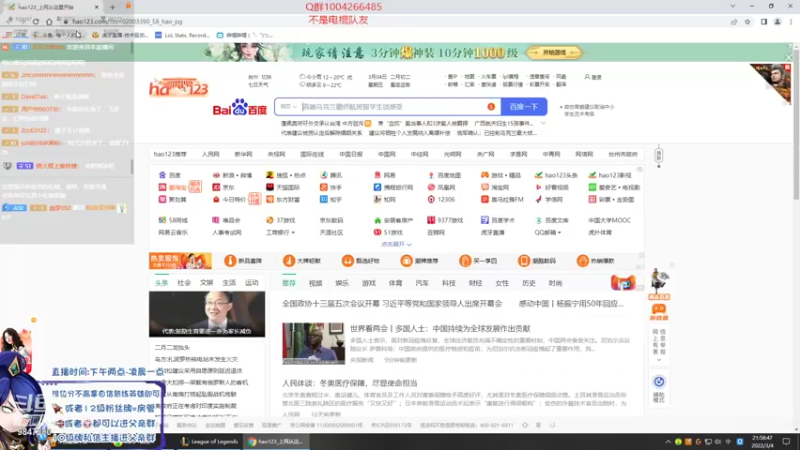Open the 9377游戏 site link
Image resolution: width=800 pixels, height=450 pixels.
445,220
